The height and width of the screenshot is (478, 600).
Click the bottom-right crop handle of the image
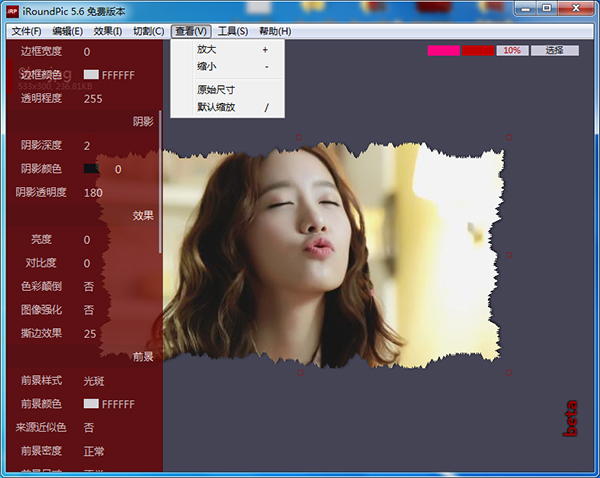(508, 373)
